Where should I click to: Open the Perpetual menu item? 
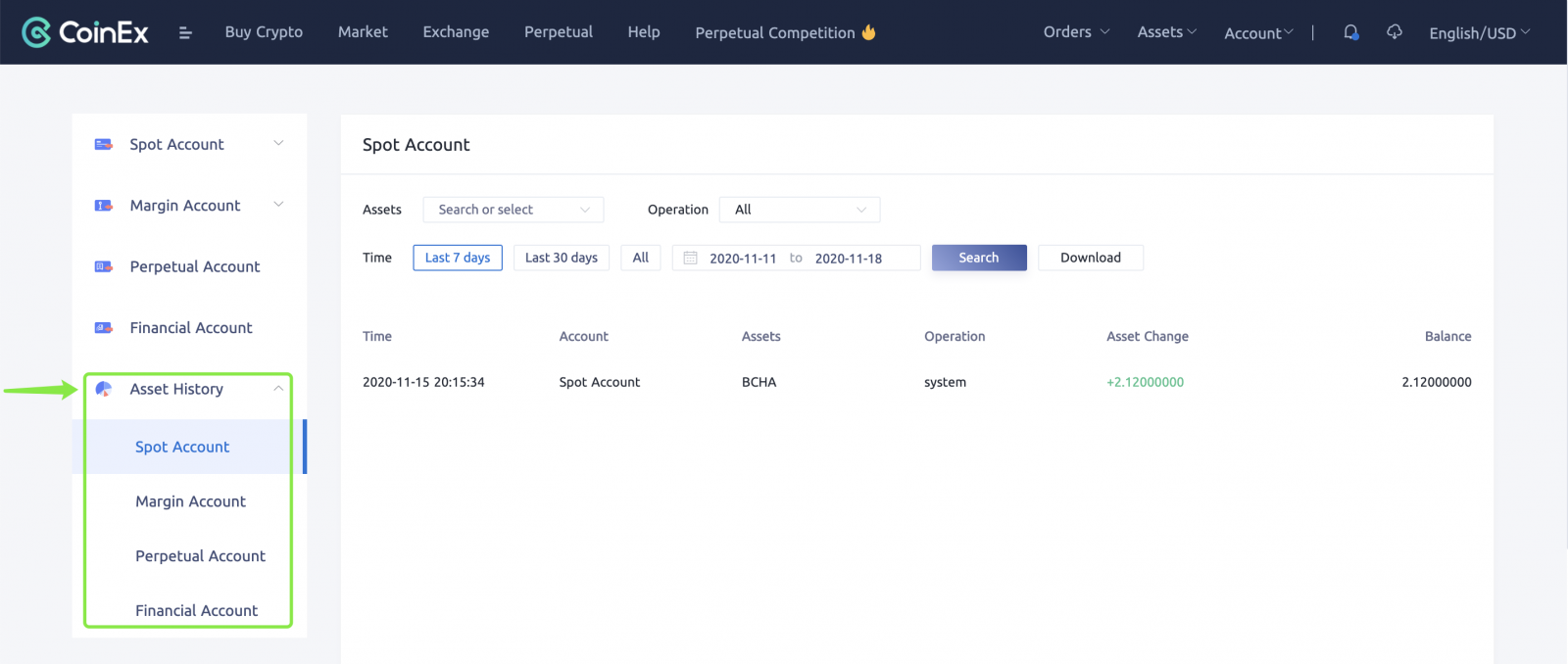point(559,32)
